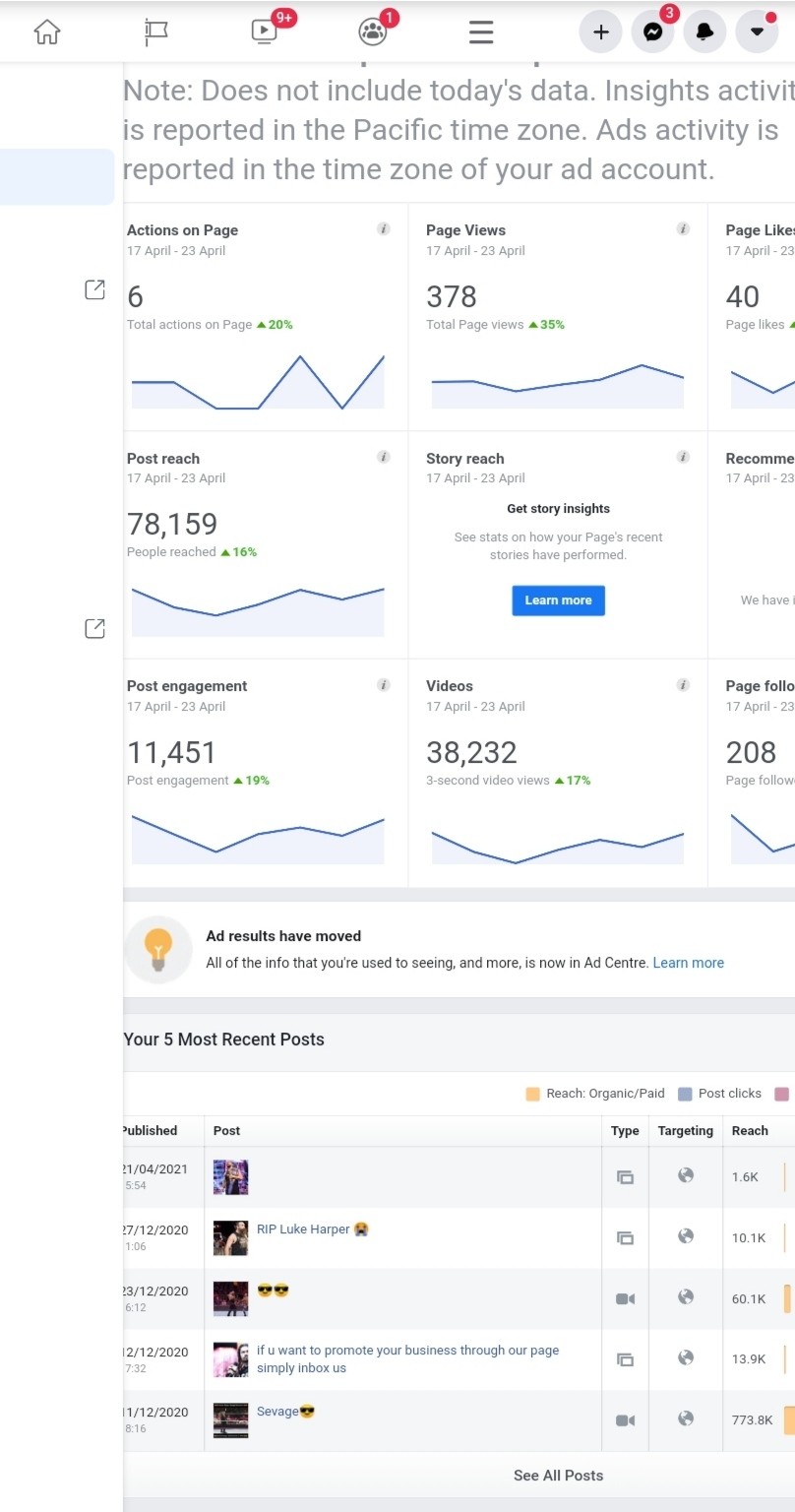Go to Facebook Home icon
This screenshot has width=795, height=1512.
(47, 31)
